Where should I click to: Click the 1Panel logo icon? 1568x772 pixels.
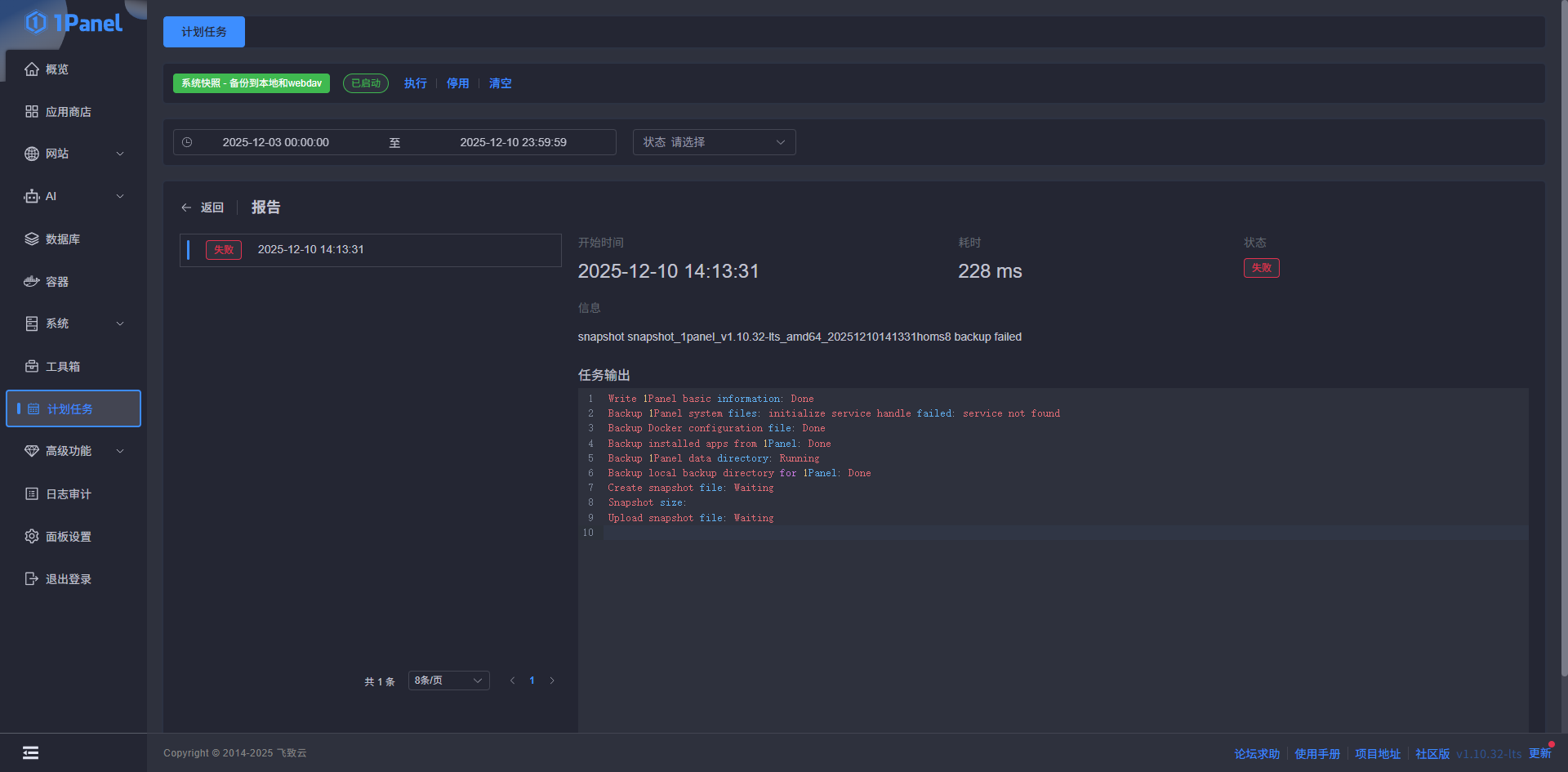pos(36,23)
